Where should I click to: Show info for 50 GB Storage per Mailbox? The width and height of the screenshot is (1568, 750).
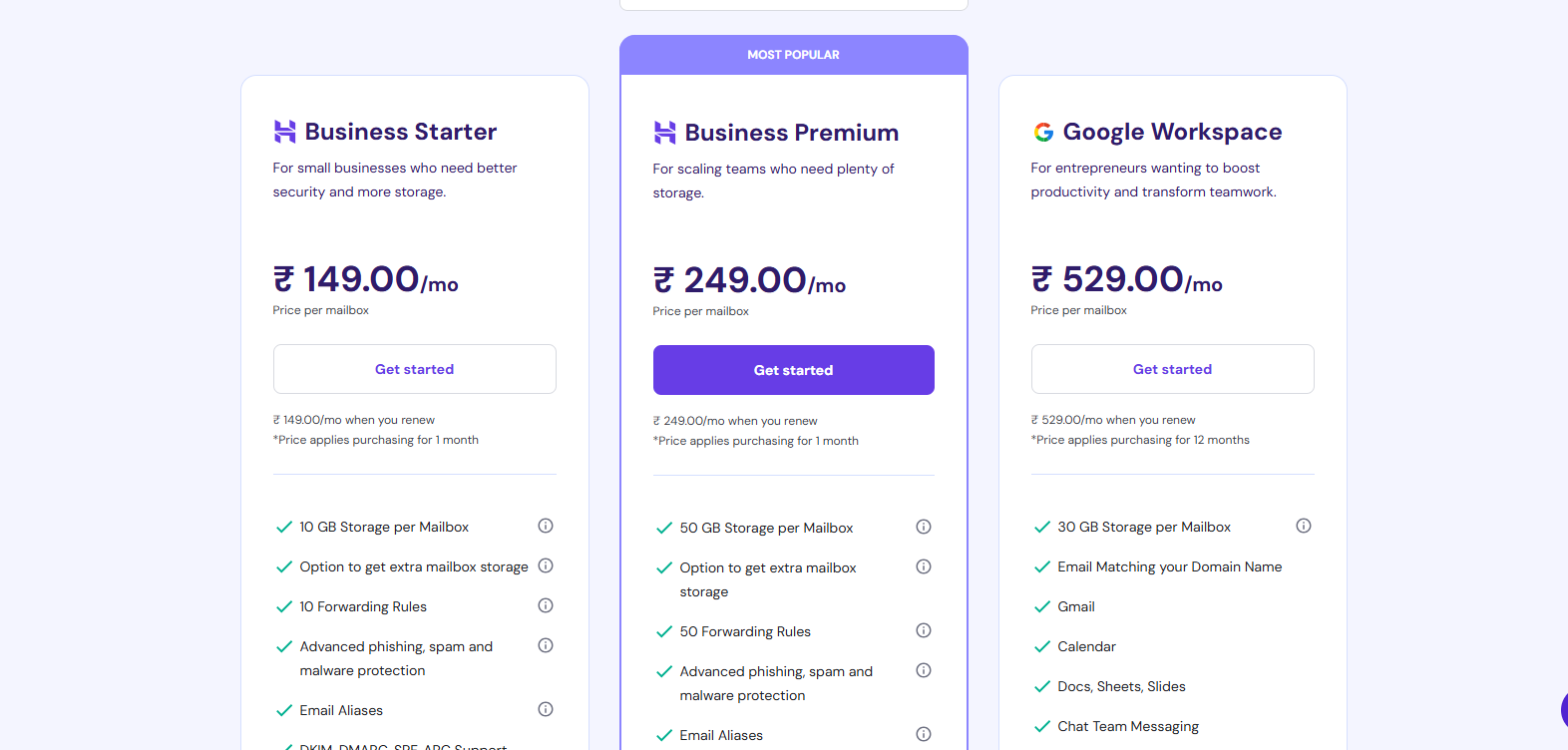[924, 527]
